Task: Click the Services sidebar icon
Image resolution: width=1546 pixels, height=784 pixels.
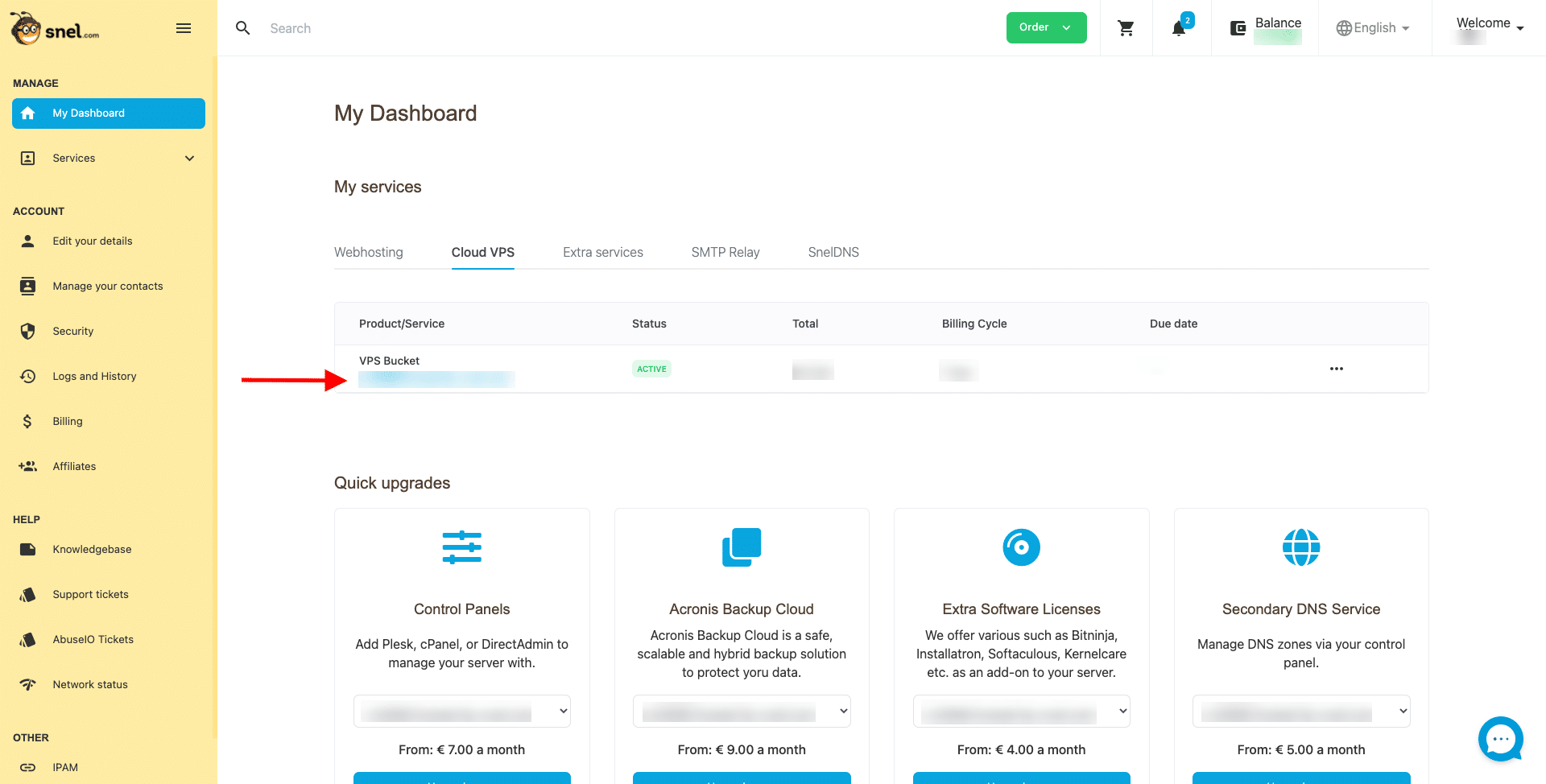Action: pos(28,159)
